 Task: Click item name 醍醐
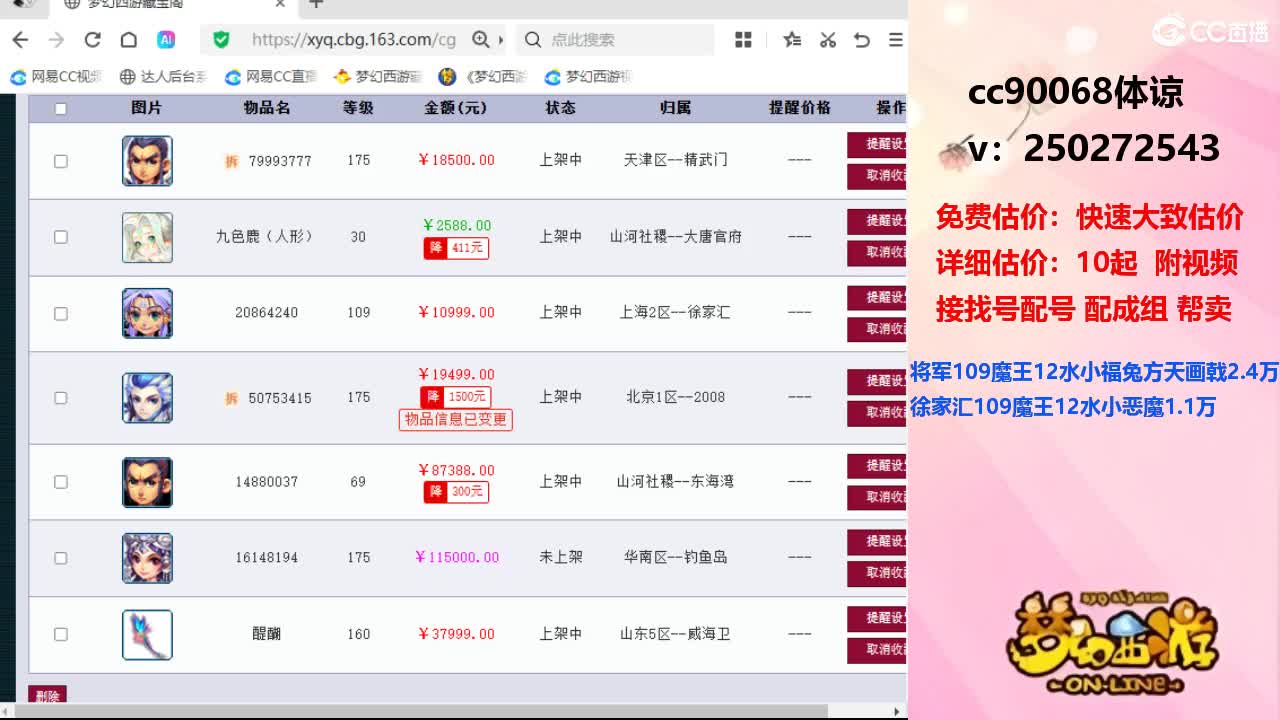coord(267,634)
